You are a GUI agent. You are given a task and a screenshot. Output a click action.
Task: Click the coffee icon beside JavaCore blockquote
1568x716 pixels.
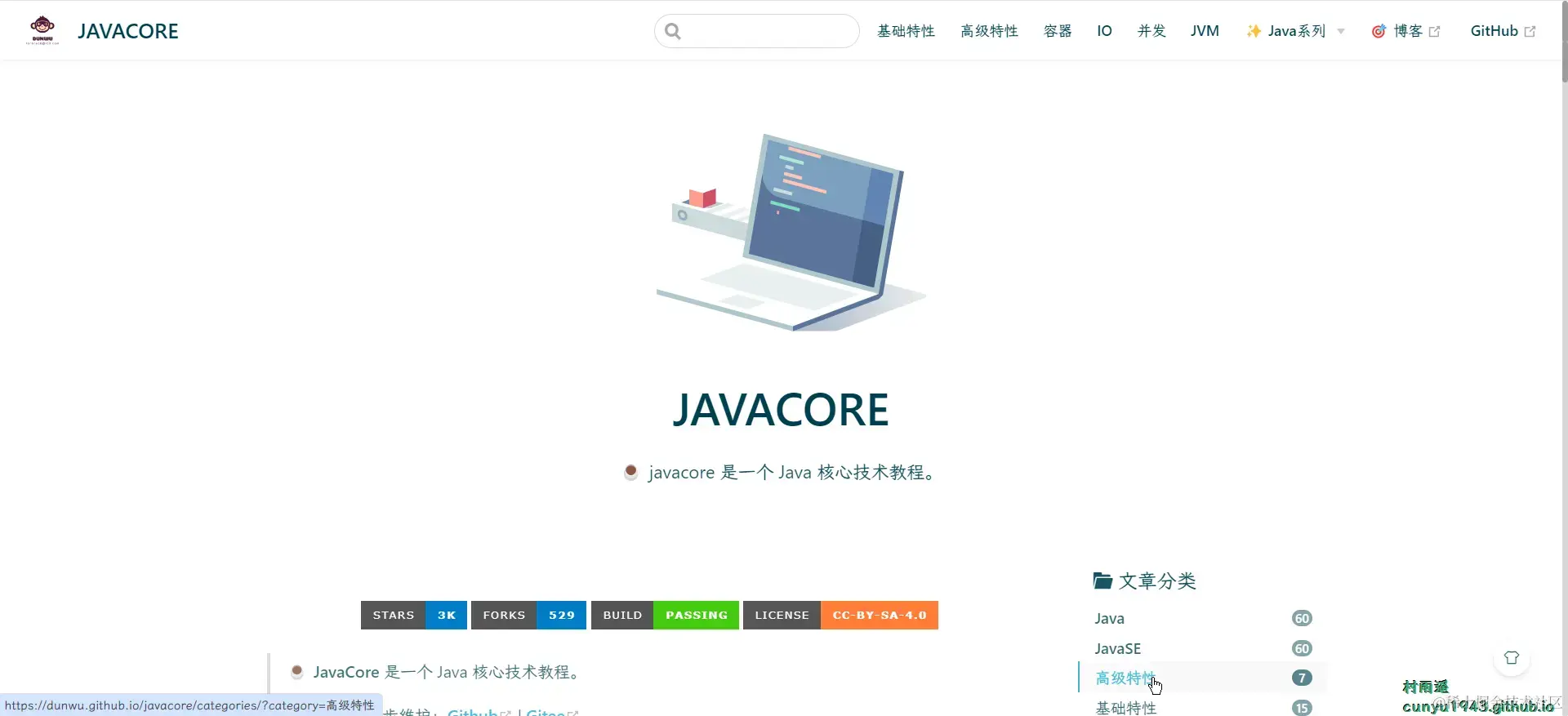(297, 672)
